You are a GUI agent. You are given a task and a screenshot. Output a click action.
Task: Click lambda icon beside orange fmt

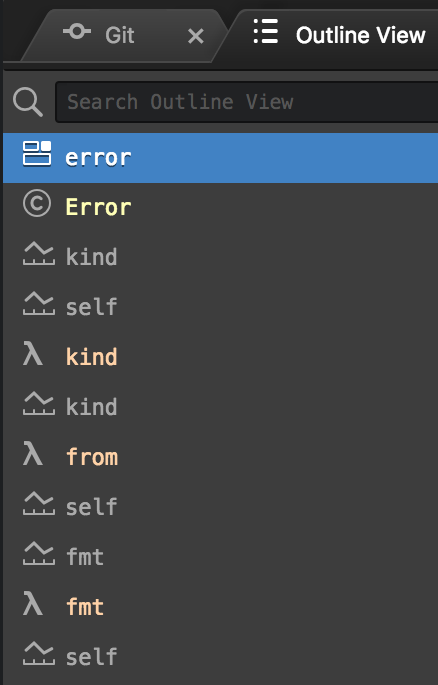(33, 603)
